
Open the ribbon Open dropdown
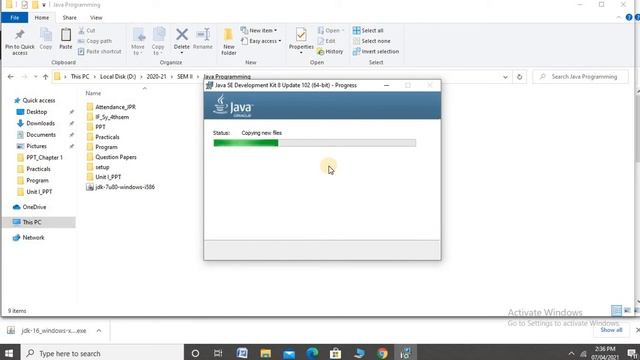pyautogui.click(x=331, y=31)
